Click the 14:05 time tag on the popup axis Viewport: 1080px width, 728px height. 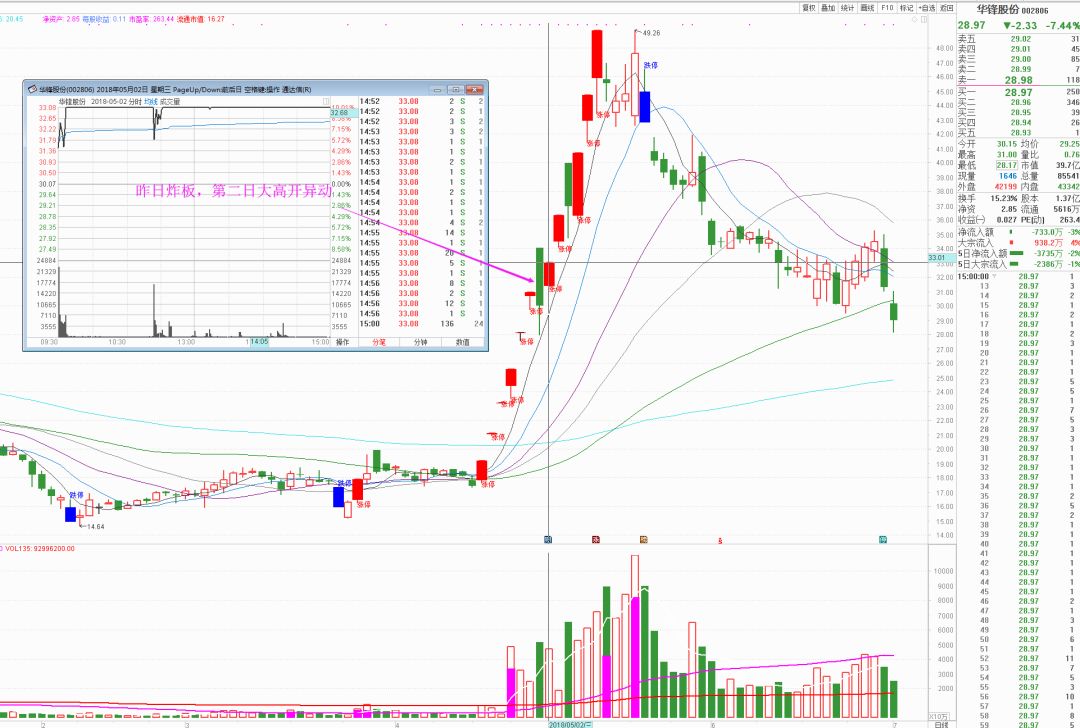[x=259, y=342]
